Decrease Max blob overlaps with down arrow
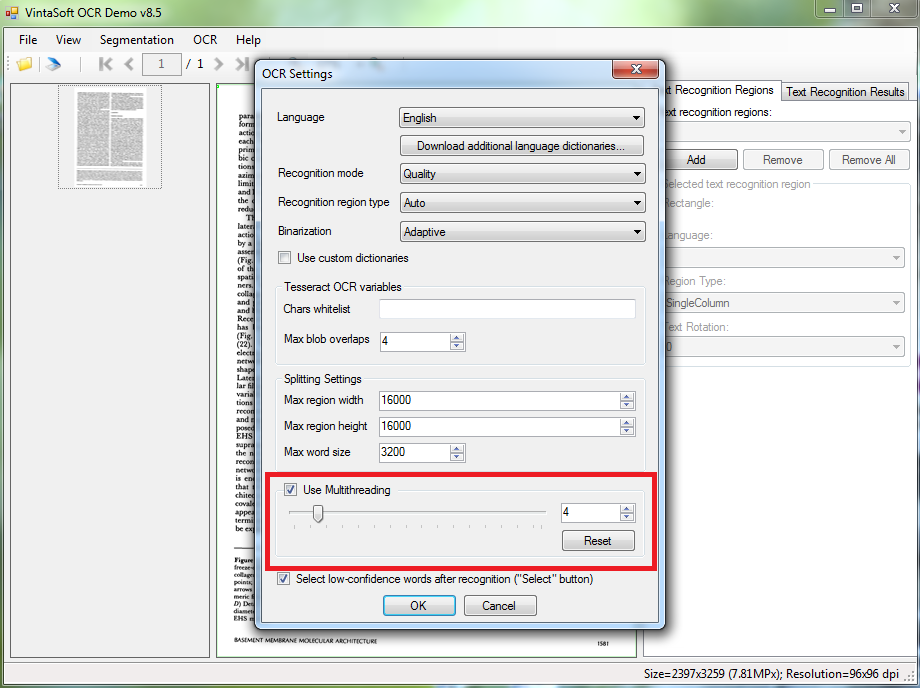920x688 pixels. coord(457,346)
